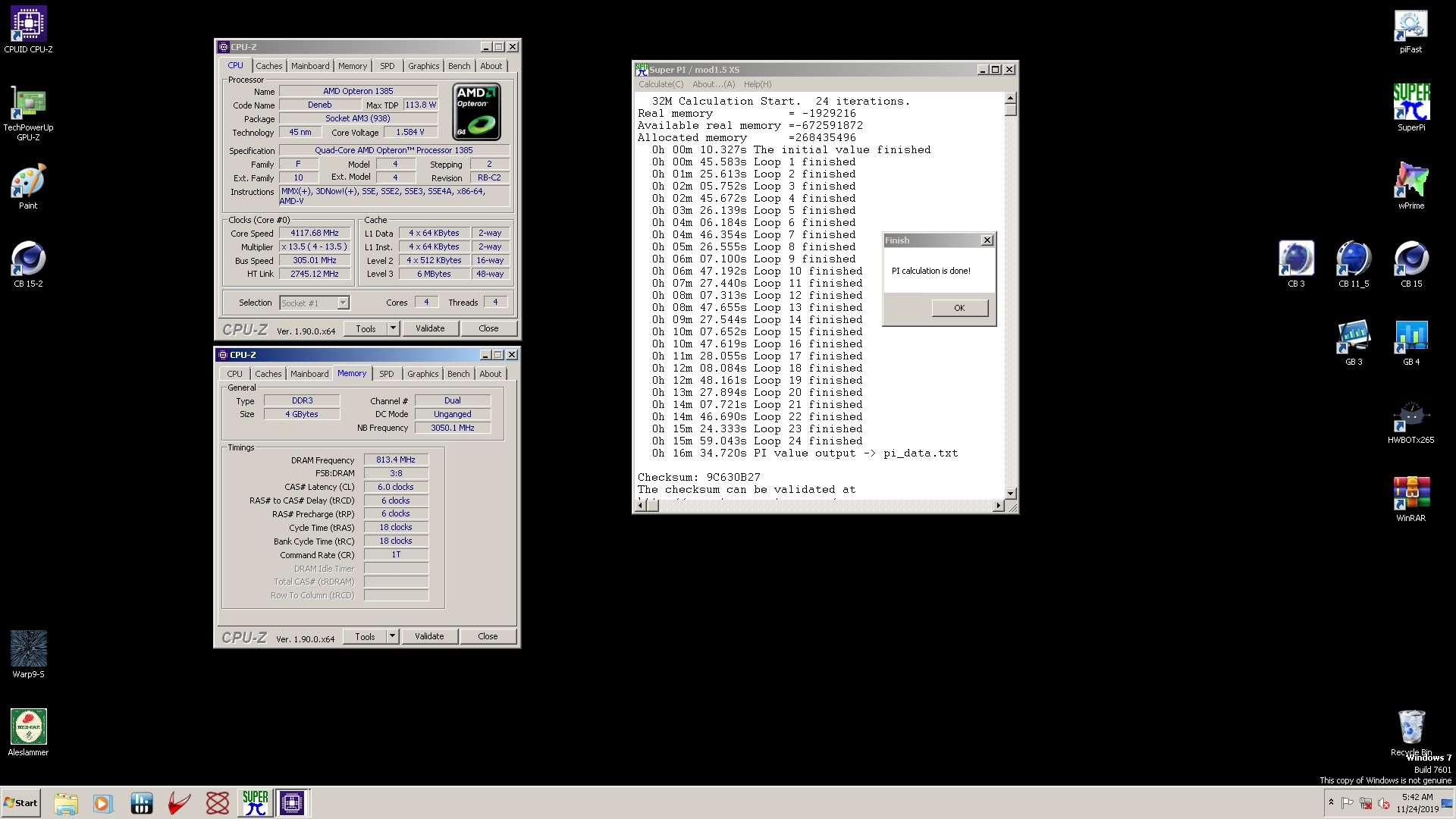
Task: Click the AMD Opteron logo image
Action: tap(476, 112)
